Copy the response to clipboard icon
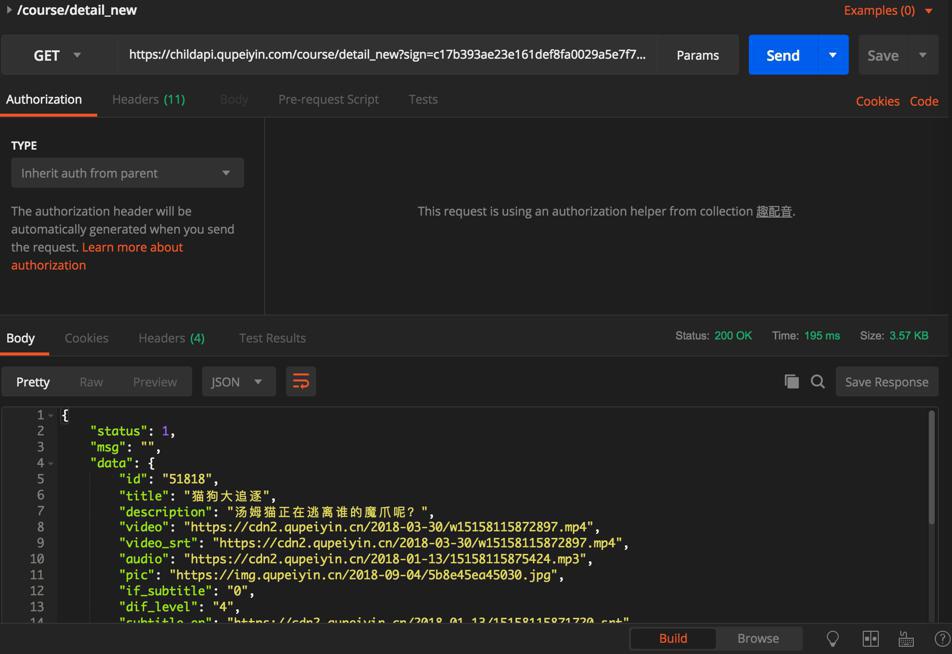 click(792, 381)
